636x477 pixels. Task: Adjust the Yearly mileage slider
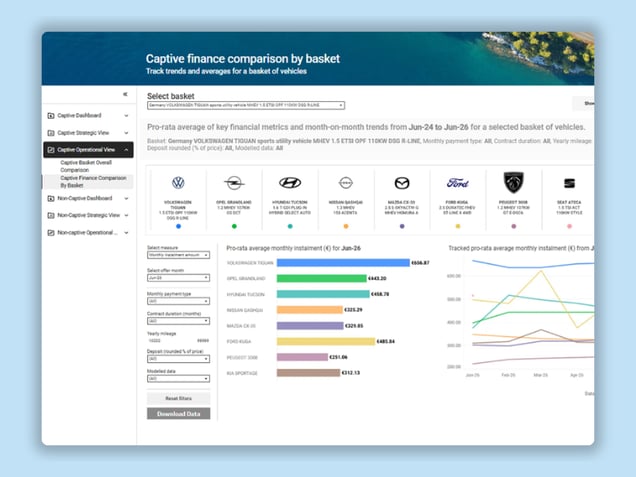click(178, 341)
